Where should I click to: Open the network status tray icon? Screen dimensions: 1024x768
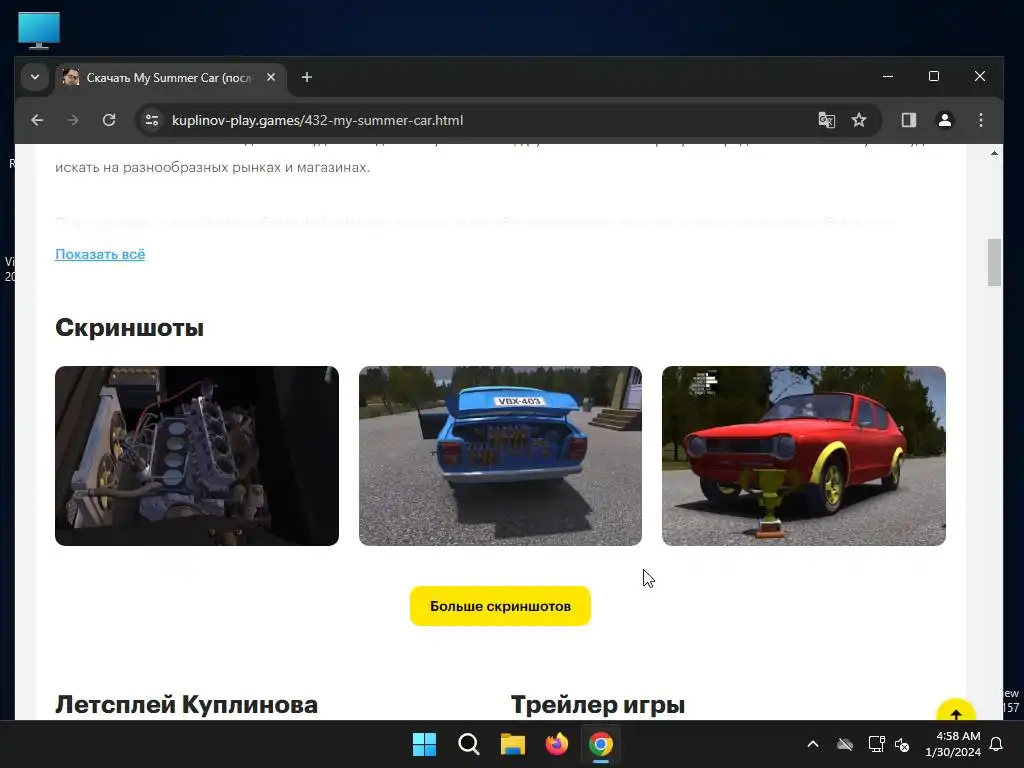tap(876, 744)
